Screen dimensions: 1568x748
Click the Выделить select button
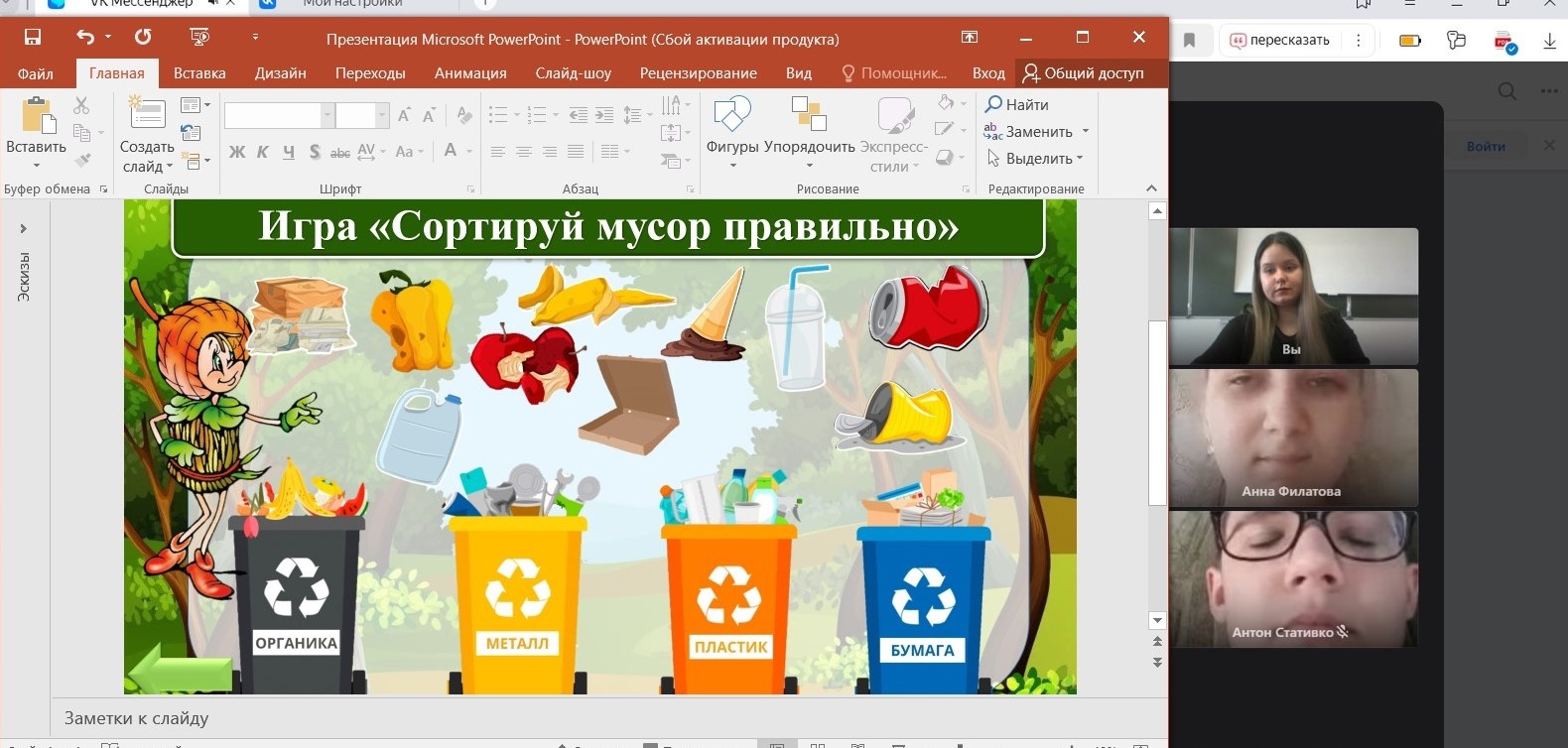pos(1035,158)
